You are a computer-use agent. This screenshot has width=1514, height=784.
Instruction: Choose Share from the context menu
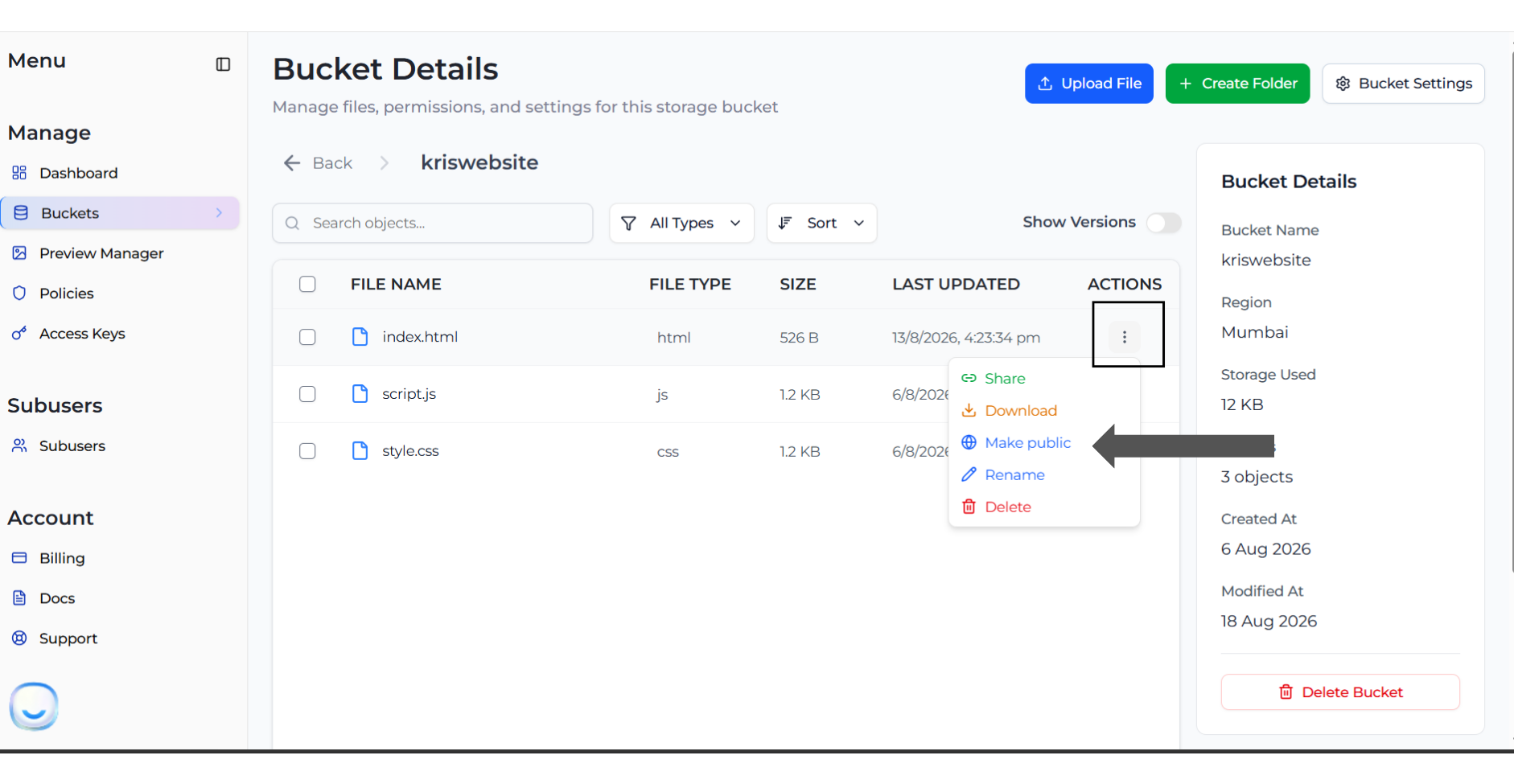[x=1044, y=378]
